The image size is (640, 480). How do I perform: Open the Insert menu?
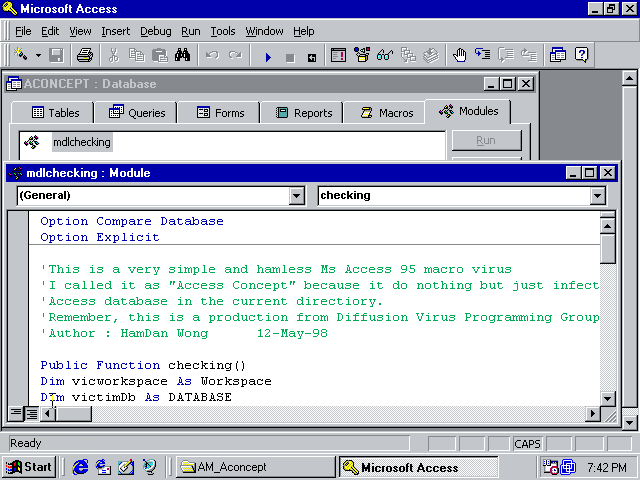pos(116,31)
